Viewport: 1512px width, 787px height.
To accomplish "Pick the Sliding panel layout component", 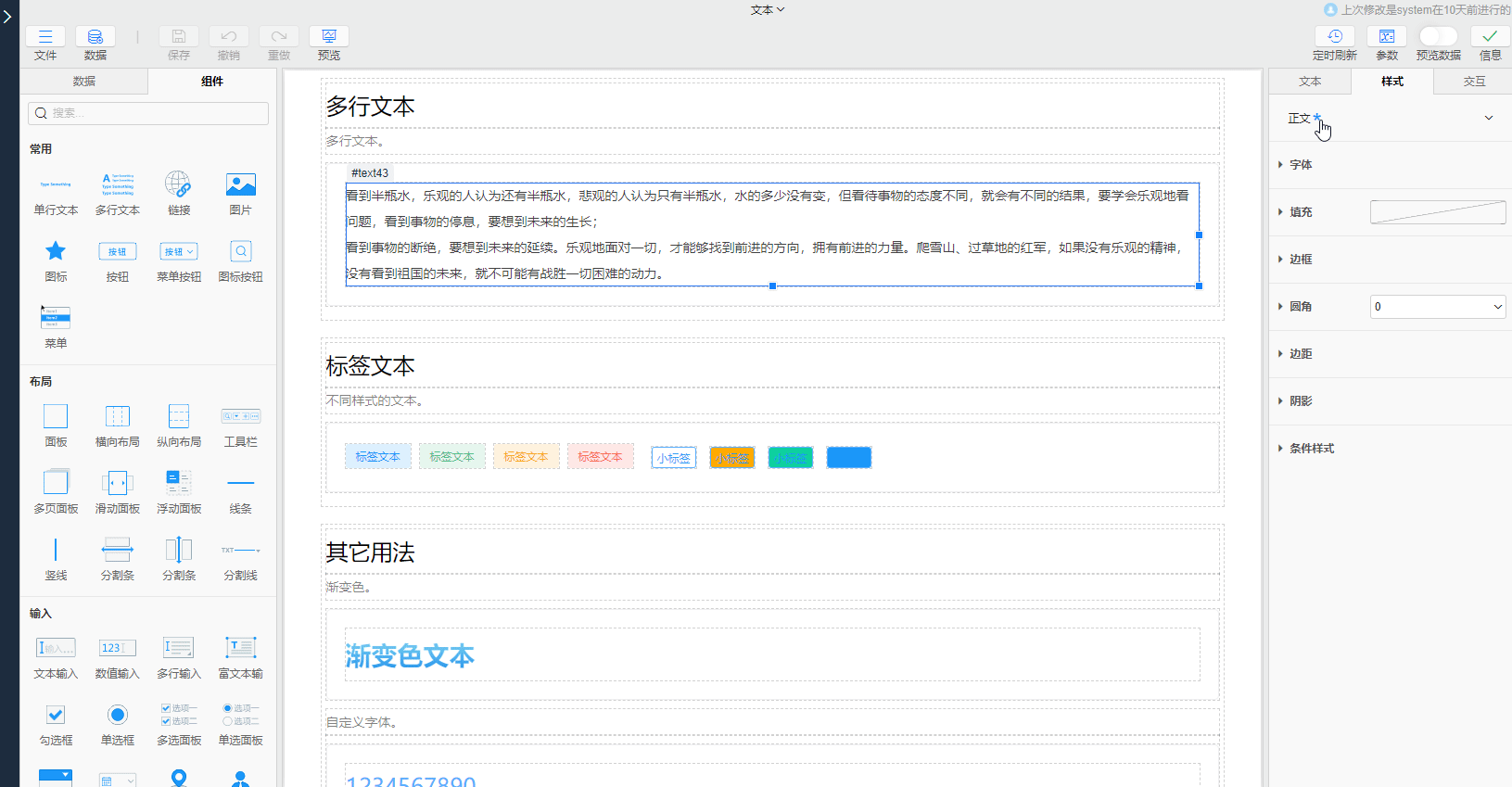I will (117, 483).
